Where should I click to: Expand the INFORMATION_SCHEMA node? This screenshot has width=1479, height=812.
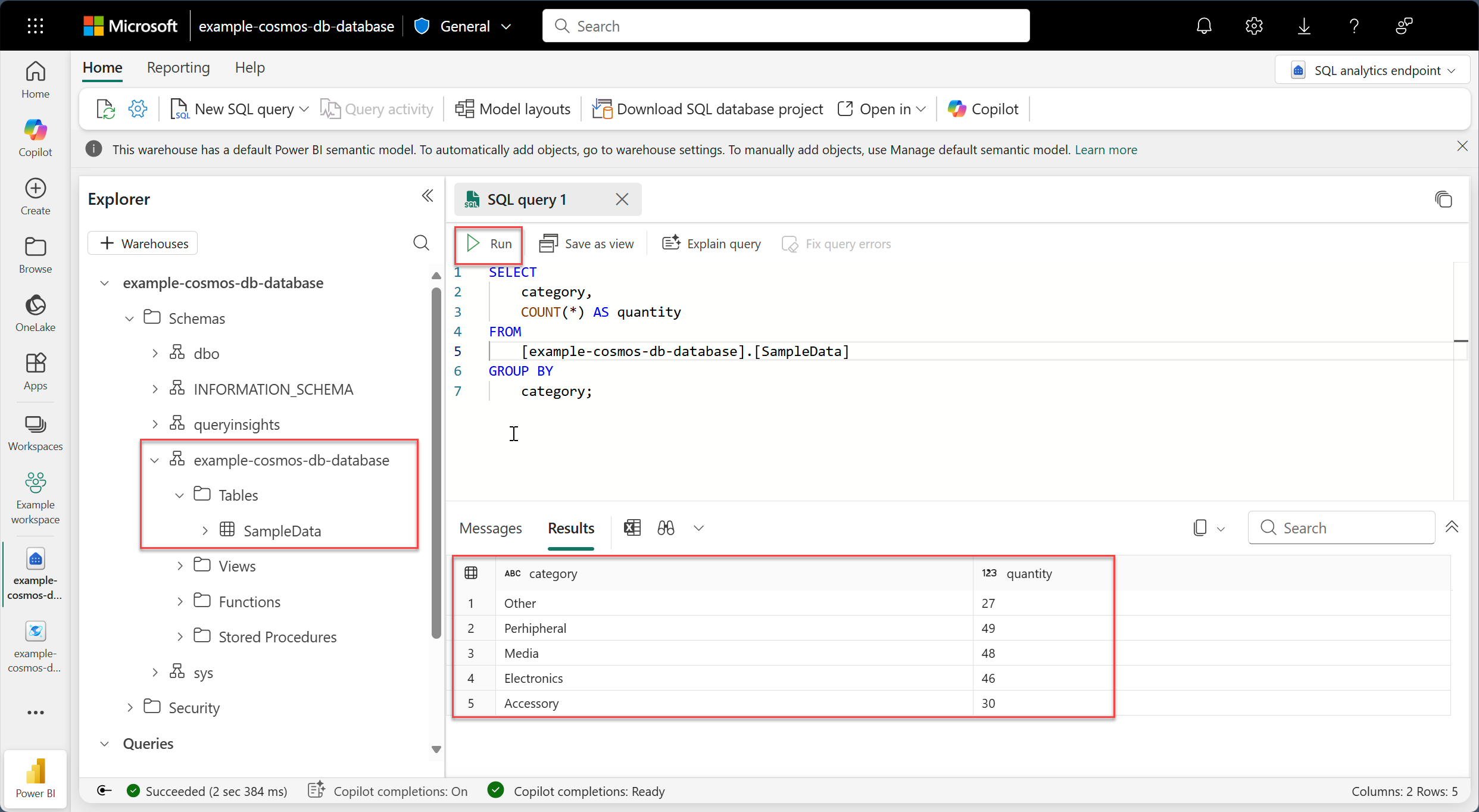click(x=155, y=389)
